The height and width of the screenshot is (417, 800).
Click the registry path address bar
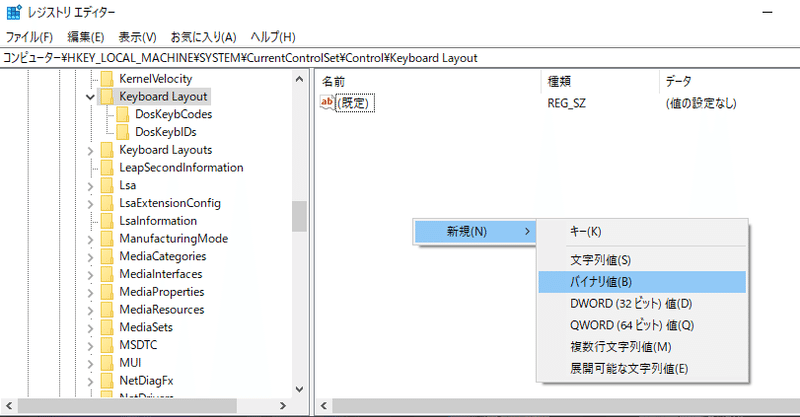[400, 58]
